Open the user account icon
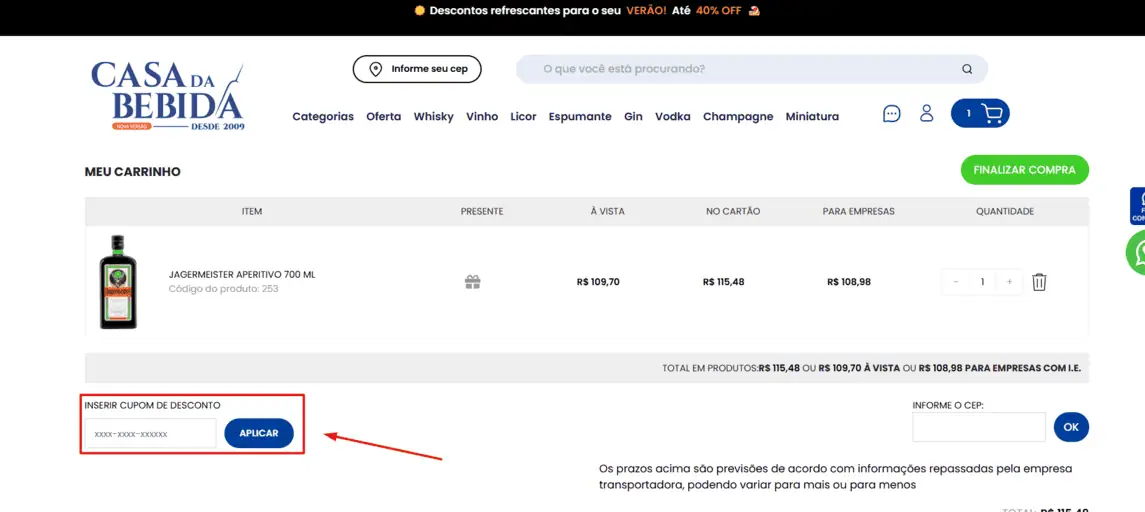Screen dimensions: 1145x512 coord(927,113)
